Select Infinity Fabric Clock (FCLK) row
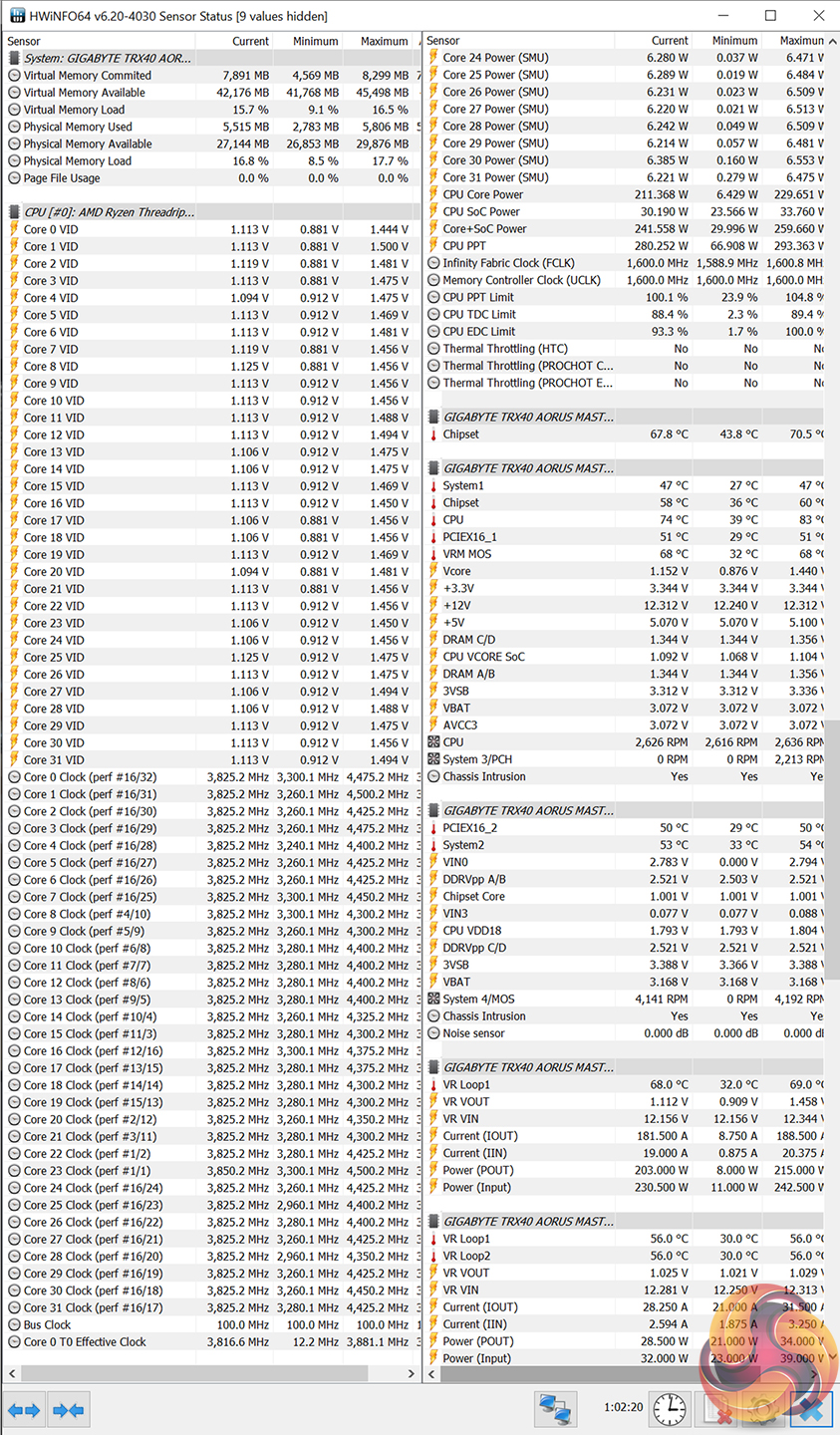Image resolution: width=840 pixels, height=1435 pixels. click(x=626, y=263)
